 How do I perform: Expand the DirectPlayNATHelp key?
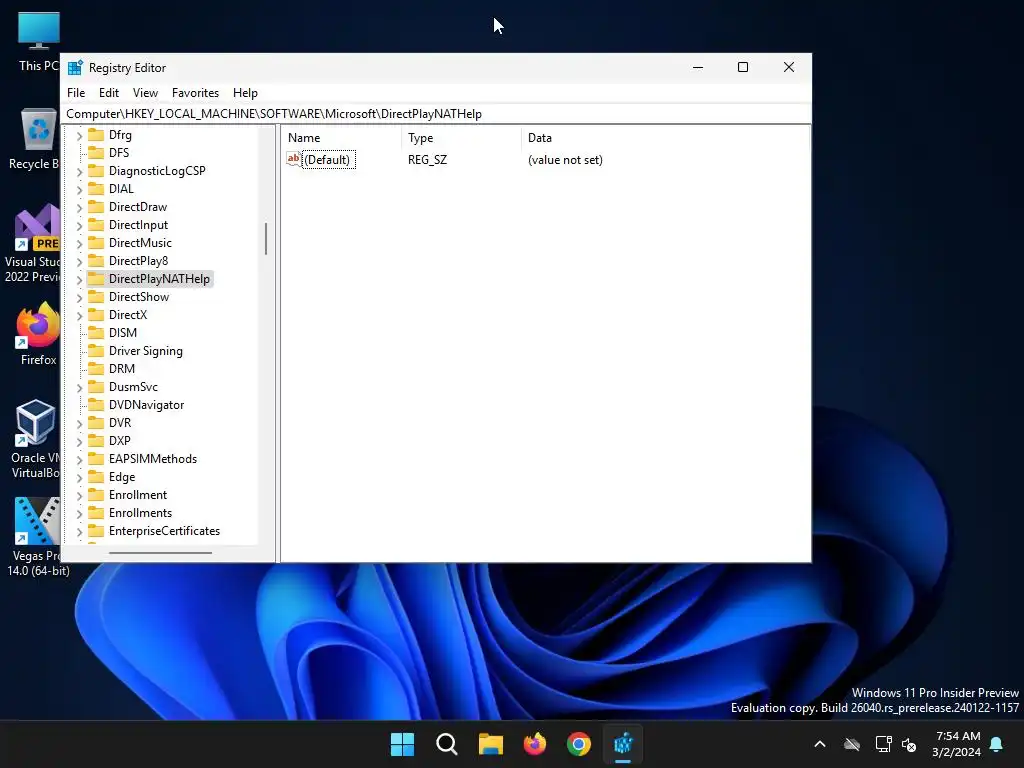point(79,280)
